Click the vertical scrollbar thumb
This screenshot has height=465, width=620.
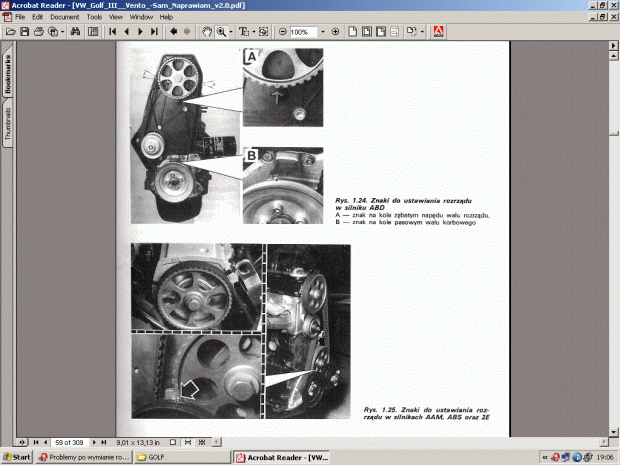[x=613, y=134]
